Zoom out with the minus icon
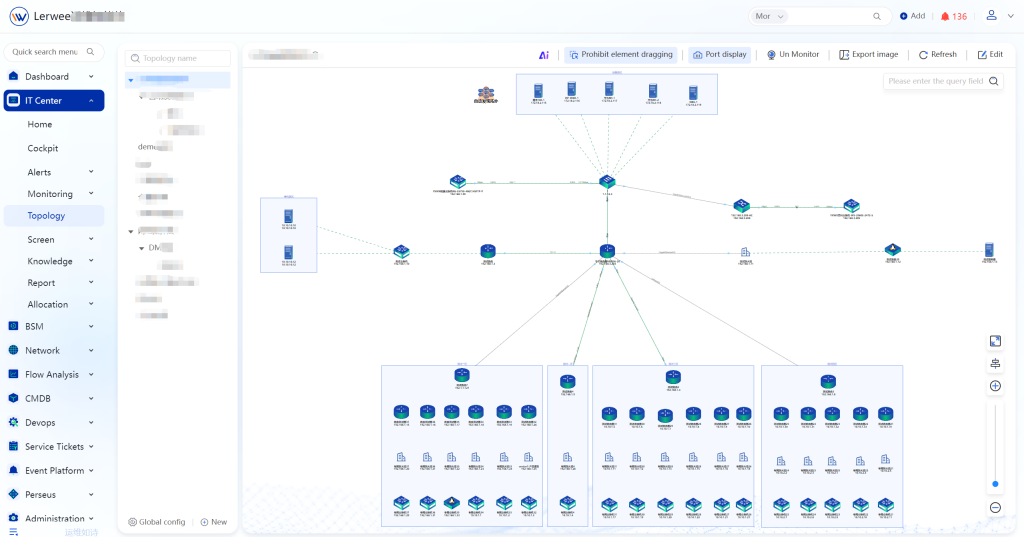This screenshot has width=1024, height=537. [995, 508]
